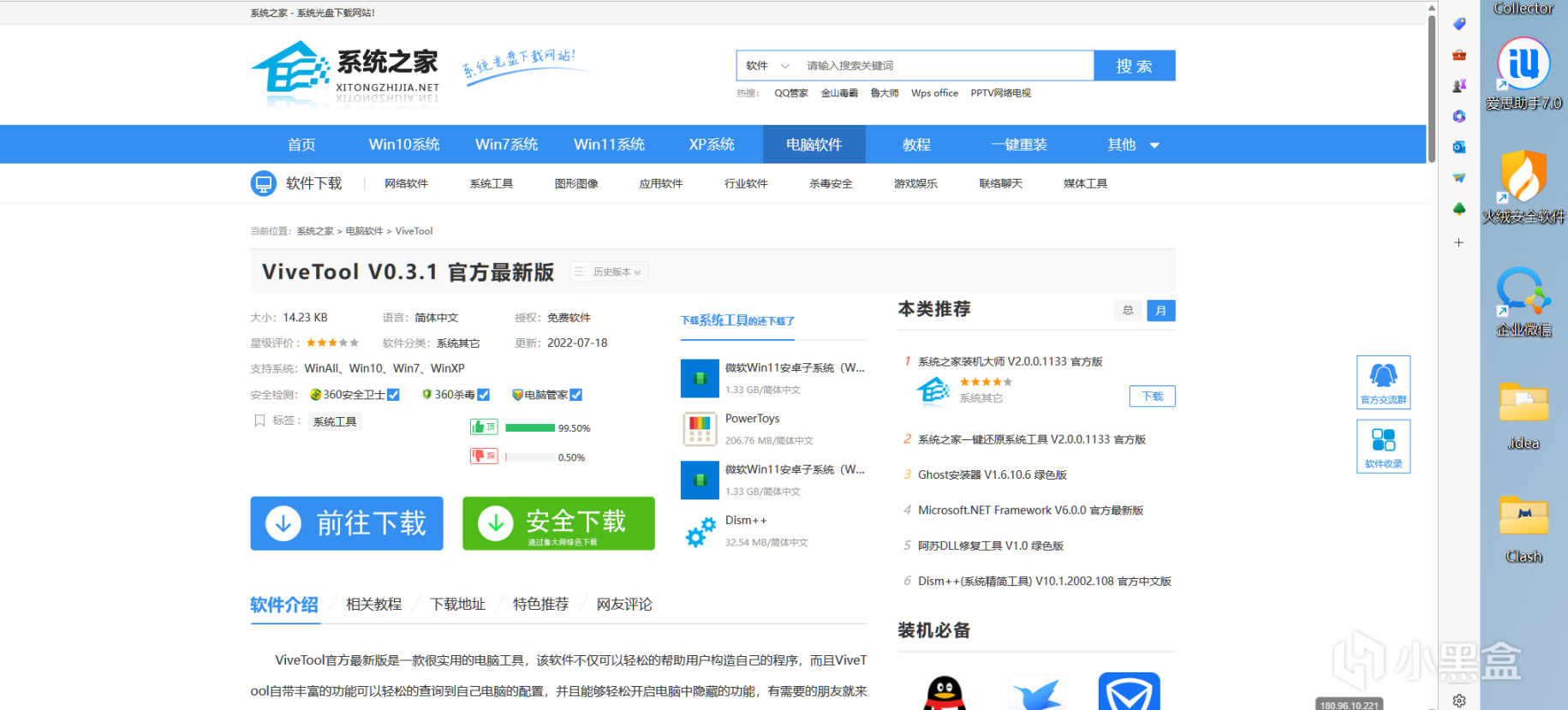Image resolution: width=1568 pixels, height=710 pixels.
Task: Click the green 安全下载 button
Action: 558,523
